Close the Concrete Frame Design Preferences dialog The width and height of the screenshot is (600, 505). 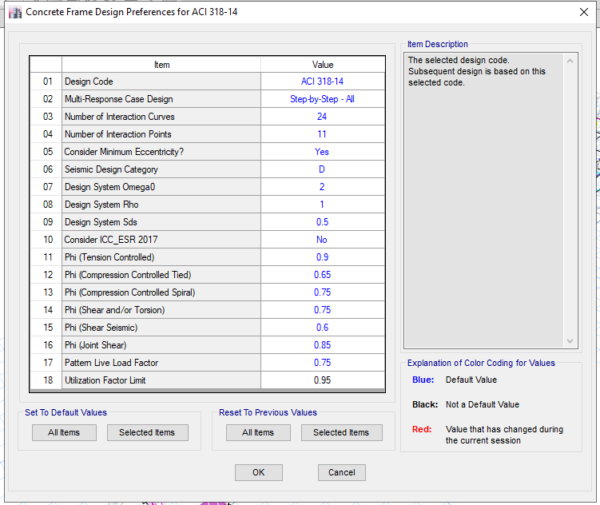point(584,12)
